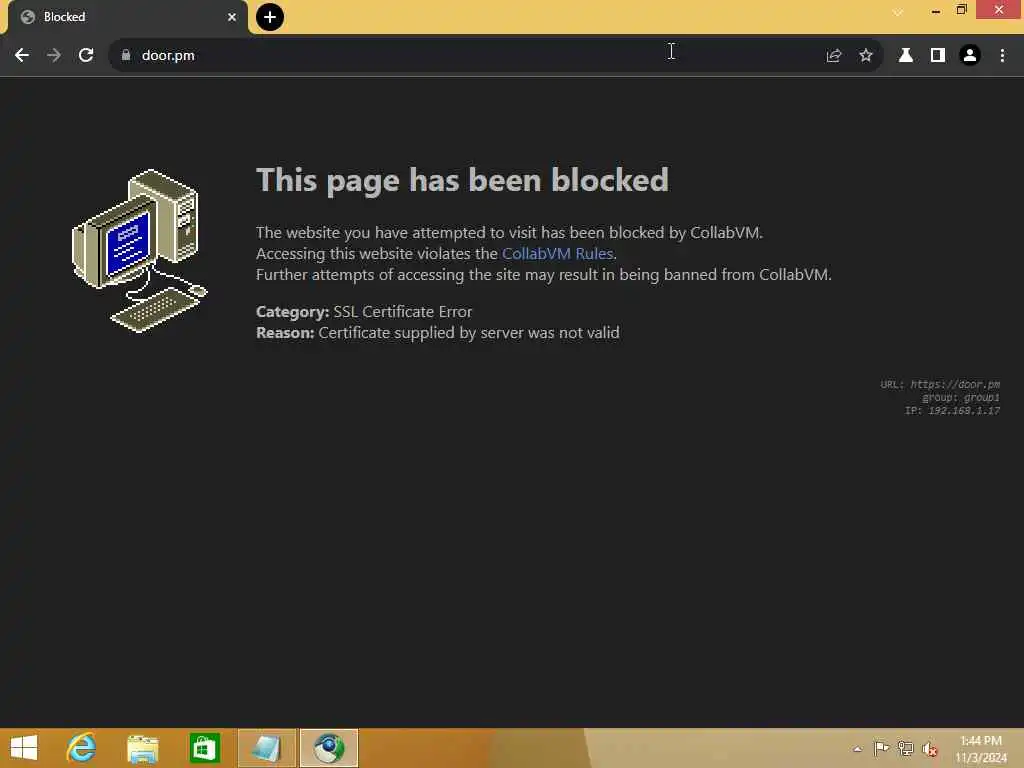View site info via lock icon
This screenshot has width=1024, height=768.
click(x=126, y=56)
